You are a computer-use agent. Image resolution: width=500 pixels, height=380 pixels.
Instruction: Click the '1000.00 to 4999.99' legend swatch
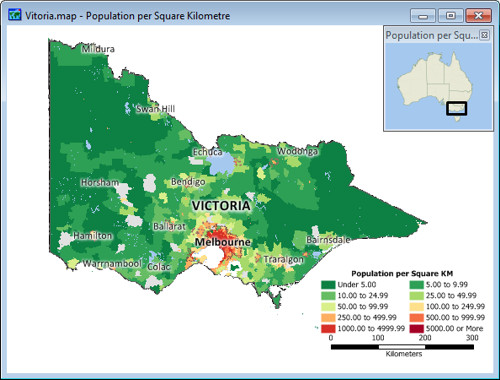tap(328, 329)
